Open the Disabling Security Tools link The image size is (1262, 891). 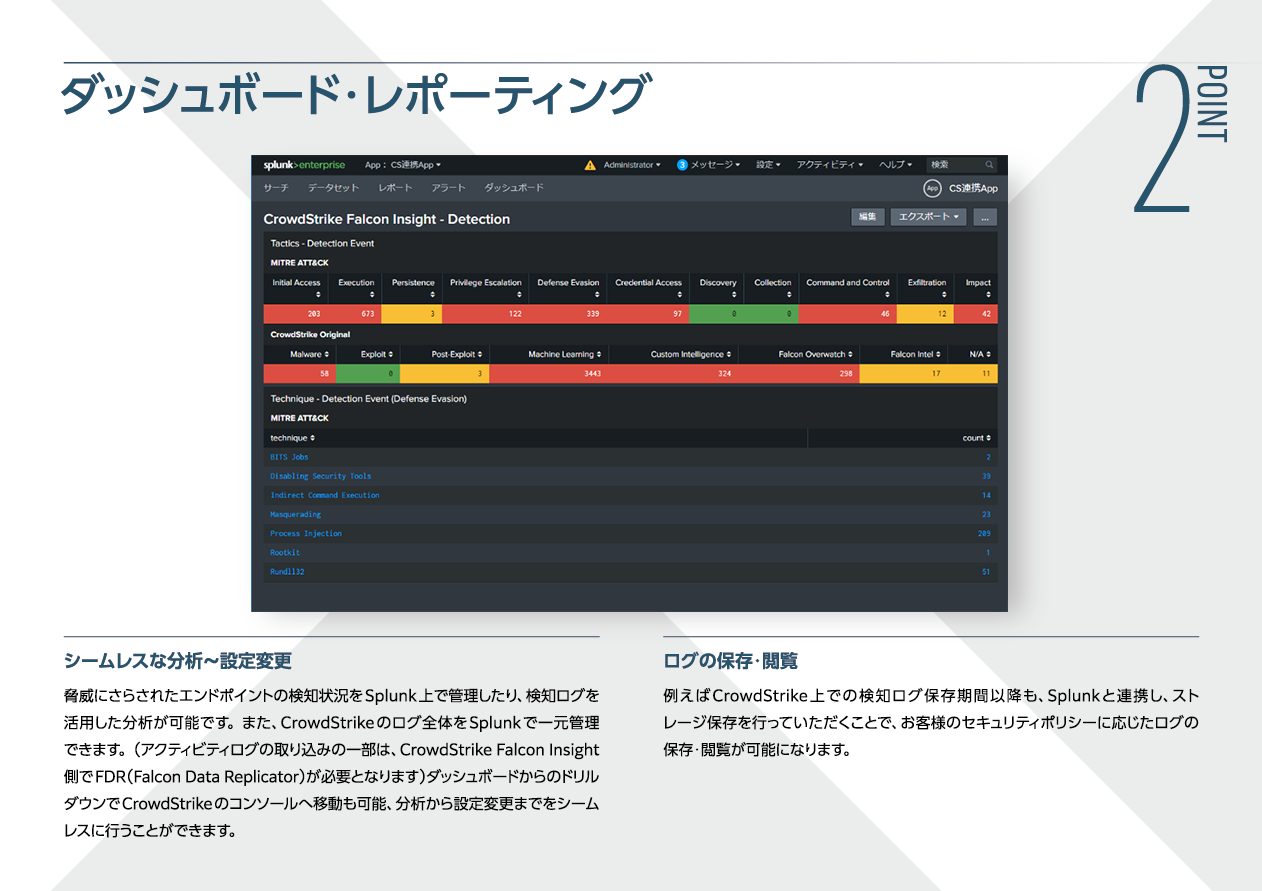pyautogui.click(x=320, y=476)
